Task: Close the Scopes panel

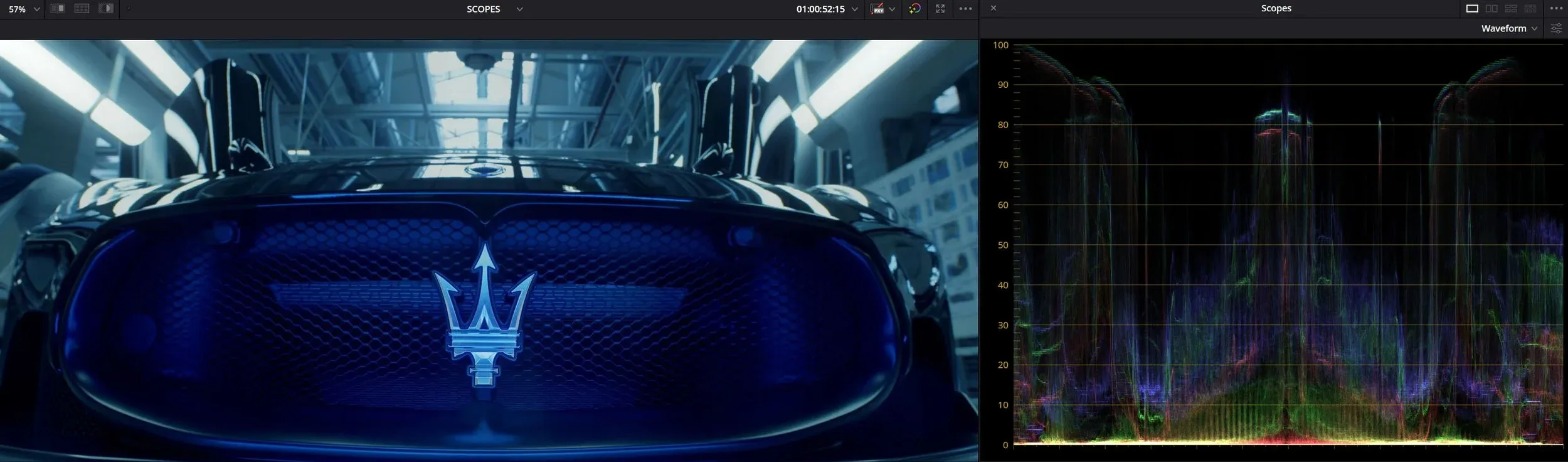Action: tap(993, 8)
